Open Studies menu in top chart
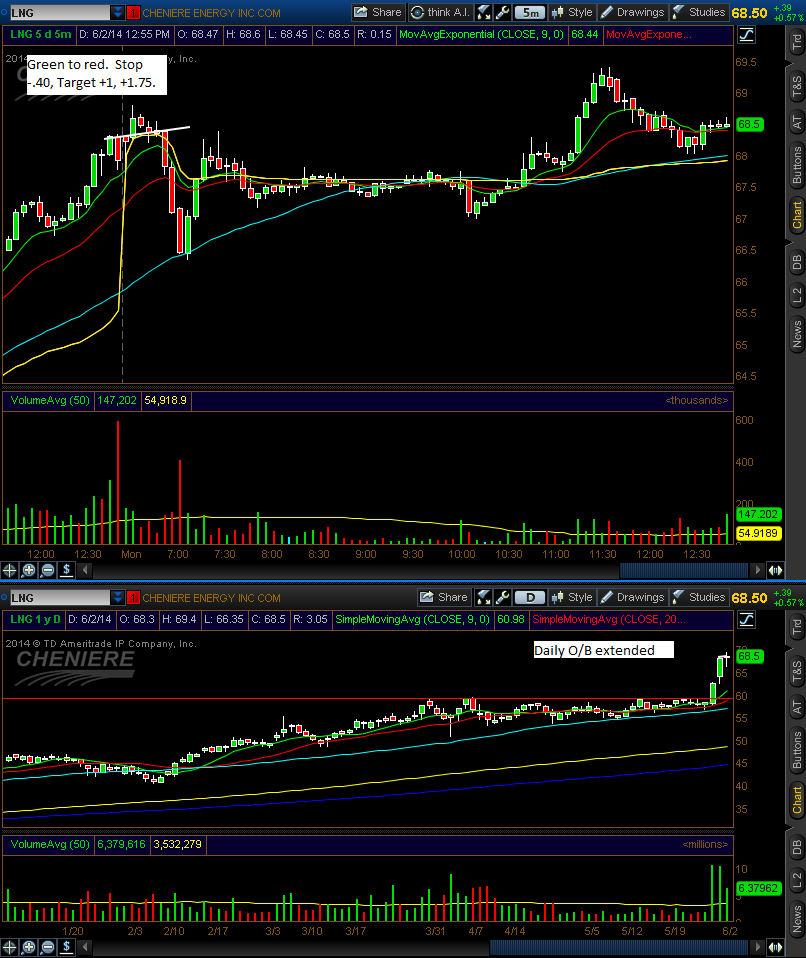The width and height of the screenshot is (806, 958). (x=698, y=12)
